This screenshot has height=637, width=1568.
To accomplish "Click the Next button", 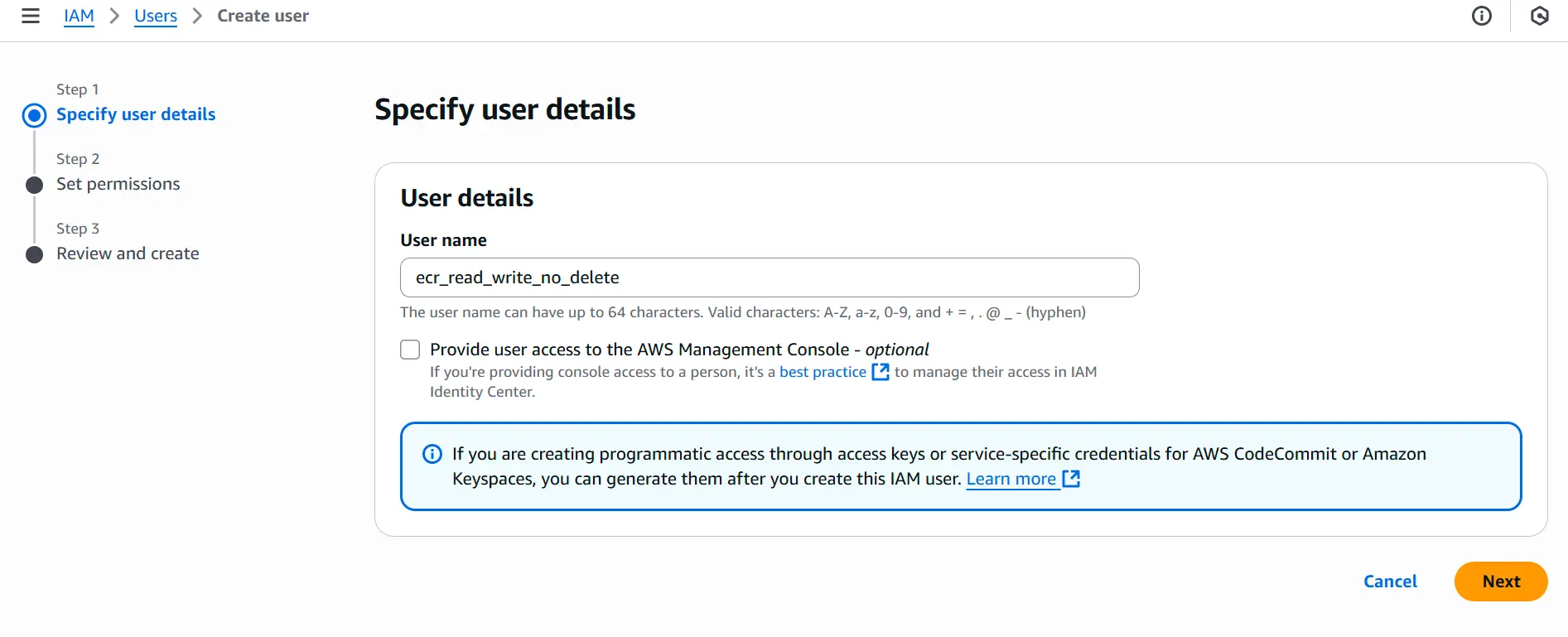I will (x=1501, y=582).
